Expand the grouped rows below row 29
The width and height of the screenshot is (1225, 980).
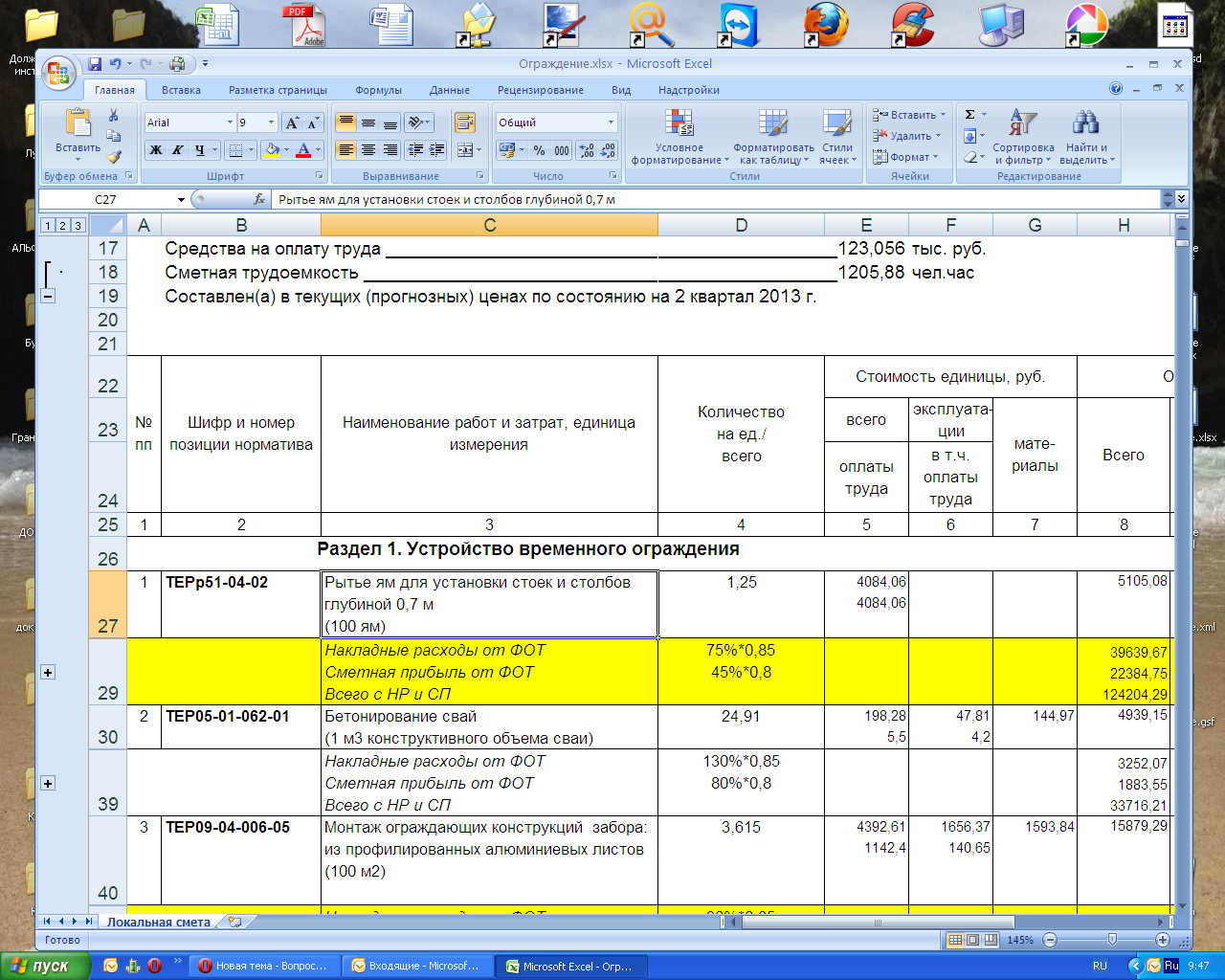(48, 673)
